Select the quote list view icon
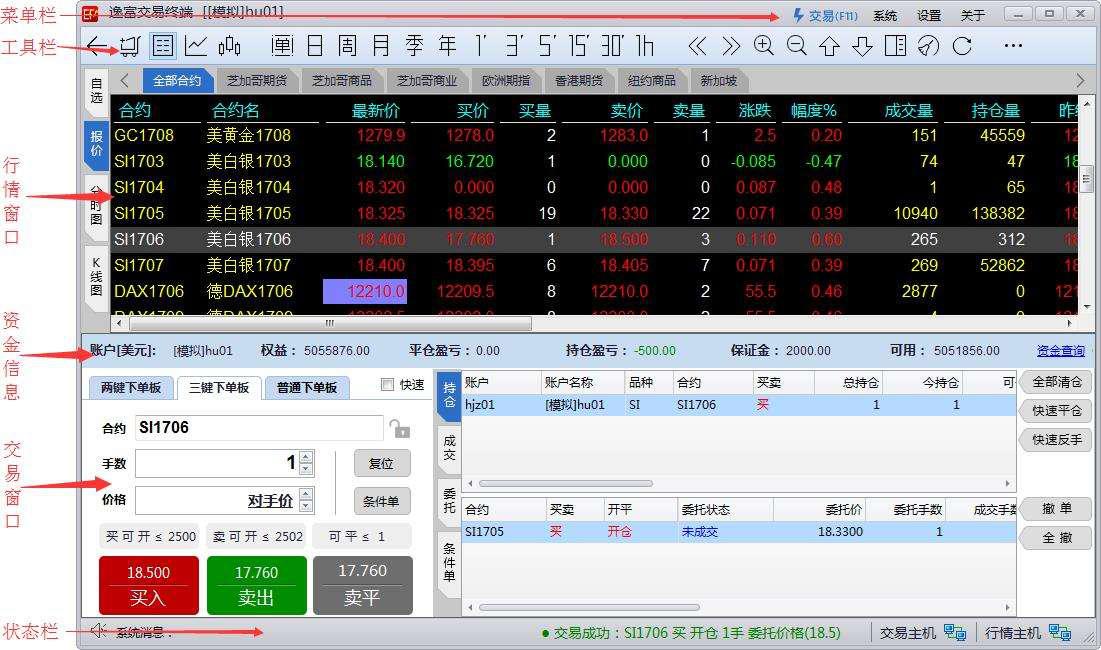The image size is (1101, 650). pos(161,45)
